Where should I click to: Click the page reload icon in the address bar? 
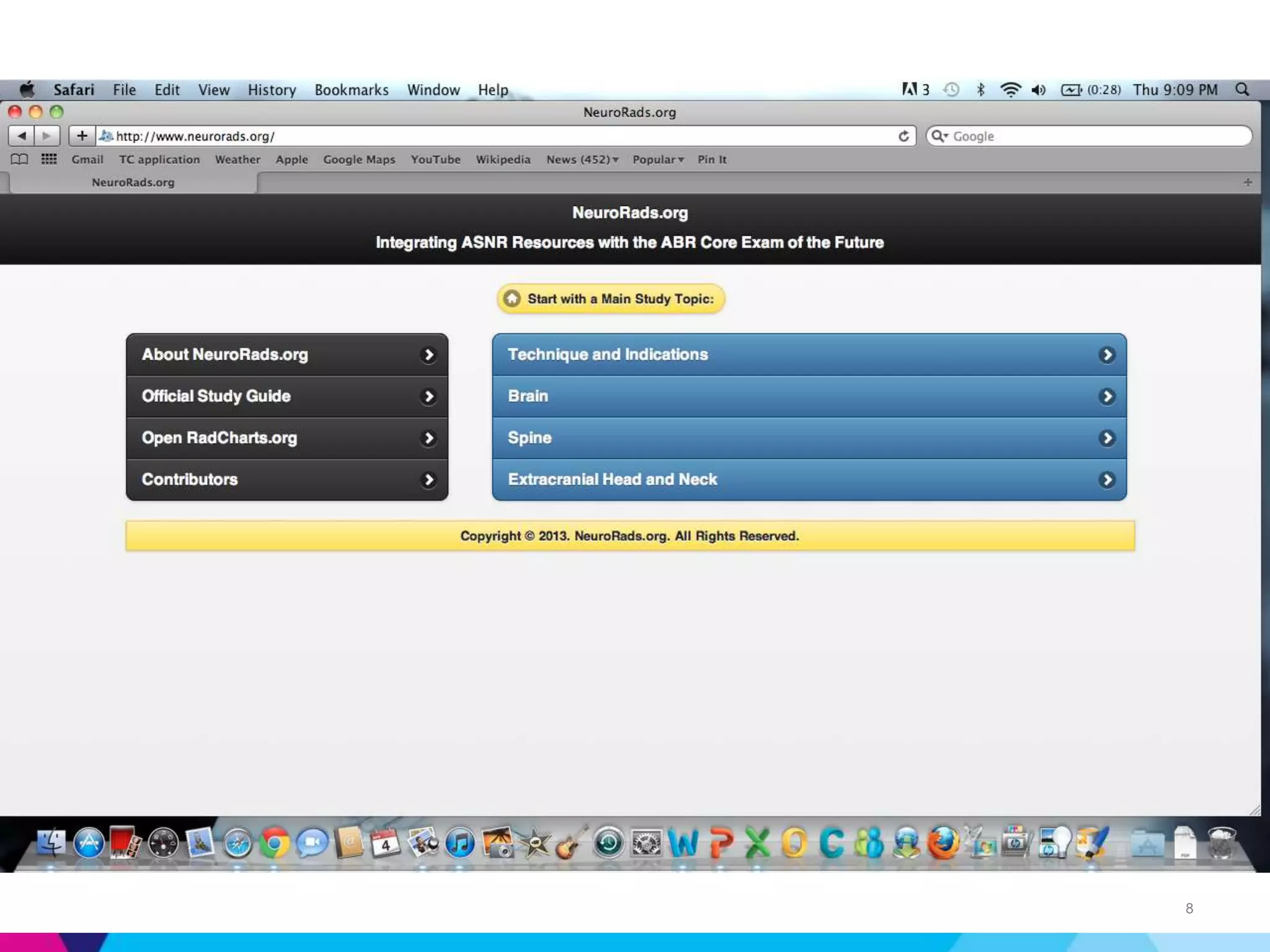point(904,136)
